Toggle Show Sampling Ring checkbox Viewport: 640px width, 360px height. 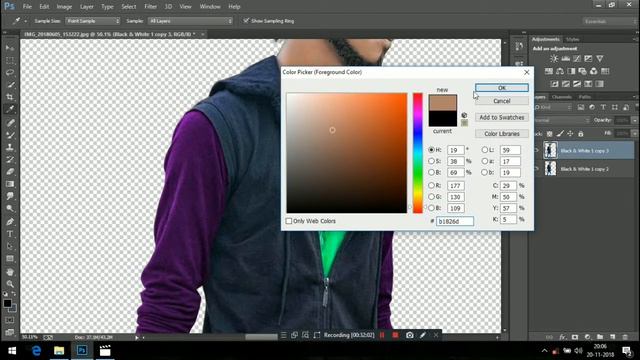pyautogui.click(x=246, y=20)
